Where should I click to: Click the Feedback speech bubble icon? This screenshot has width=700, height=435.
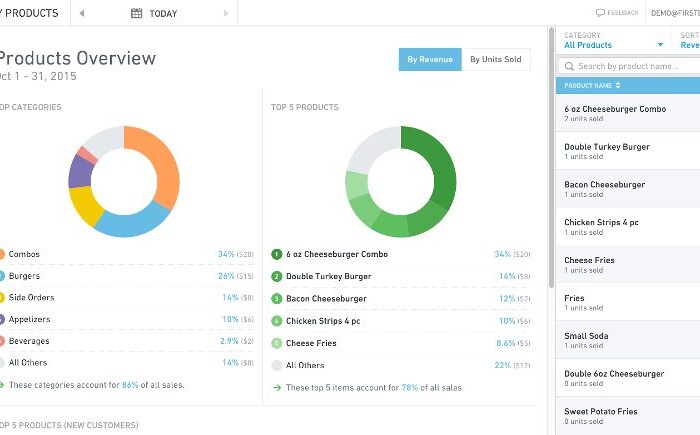pyautogui.click(x=600, y=13)
